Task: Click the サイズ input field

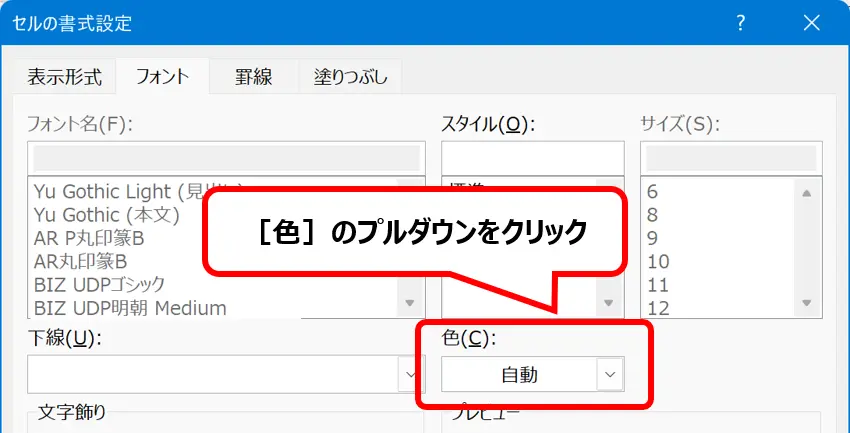Action: tap(731, 158)
